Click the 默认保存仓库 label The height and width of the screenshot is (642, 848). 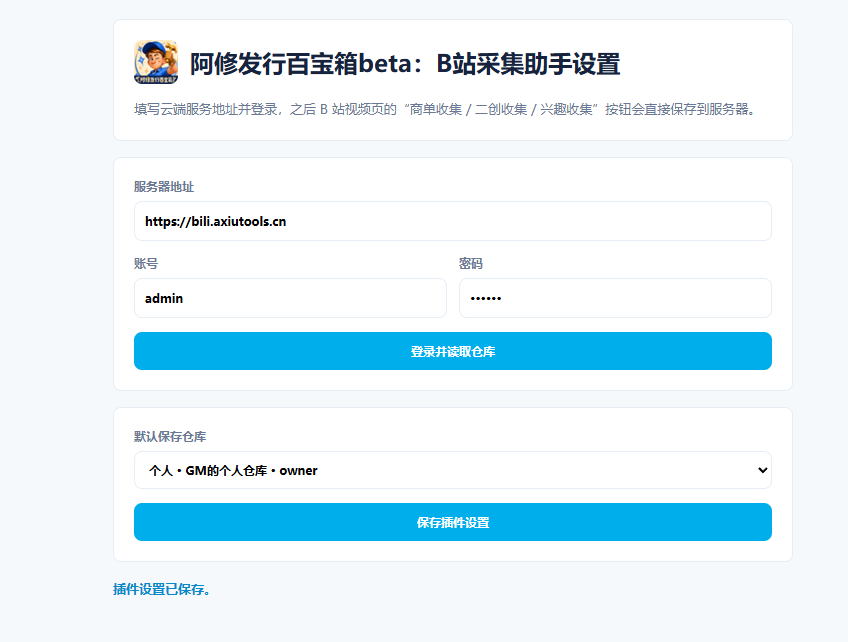170,436
